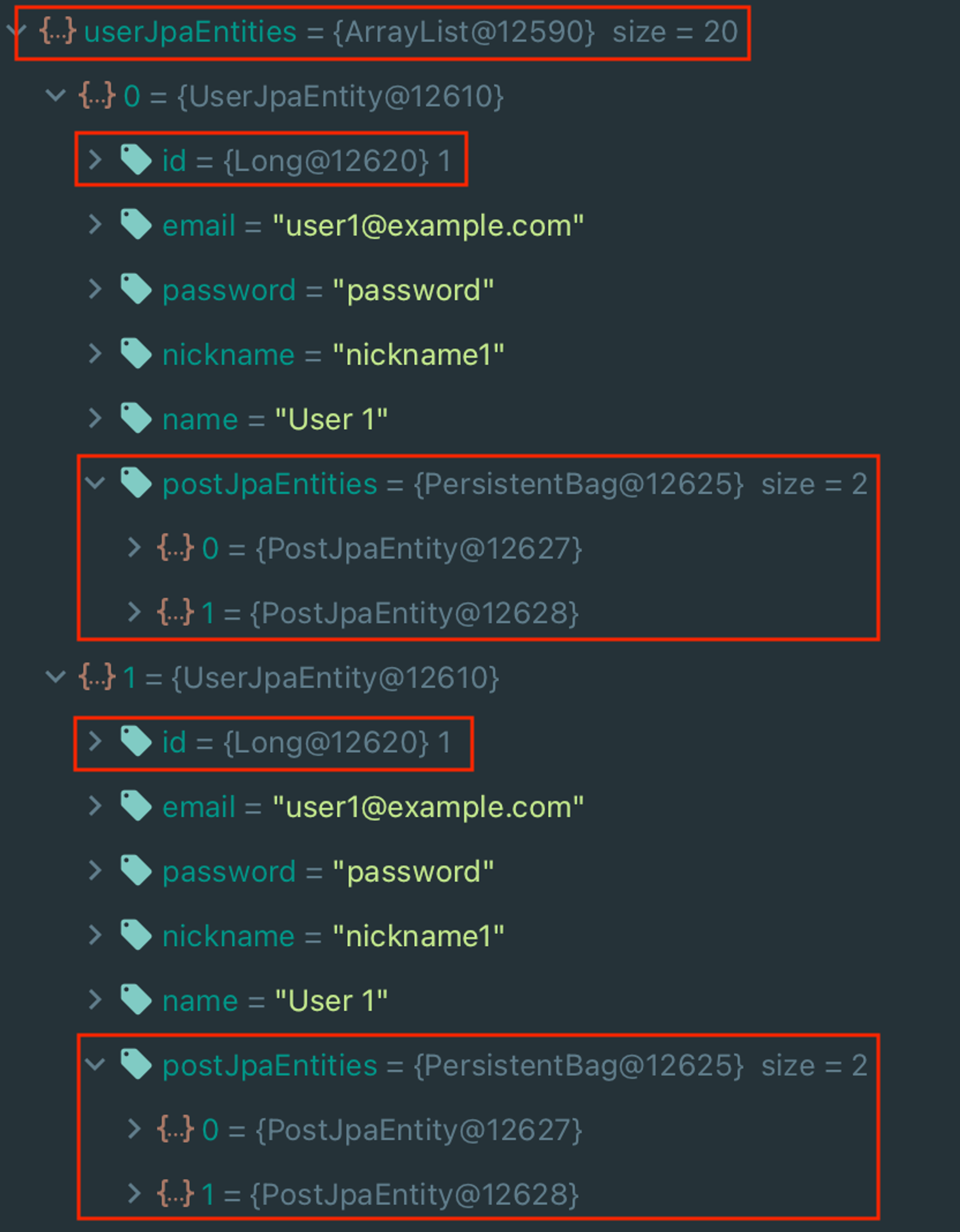Collapse the first UserJpaEntity element 0
This screenshot has height=1232, width=960.
coord(55,95)
